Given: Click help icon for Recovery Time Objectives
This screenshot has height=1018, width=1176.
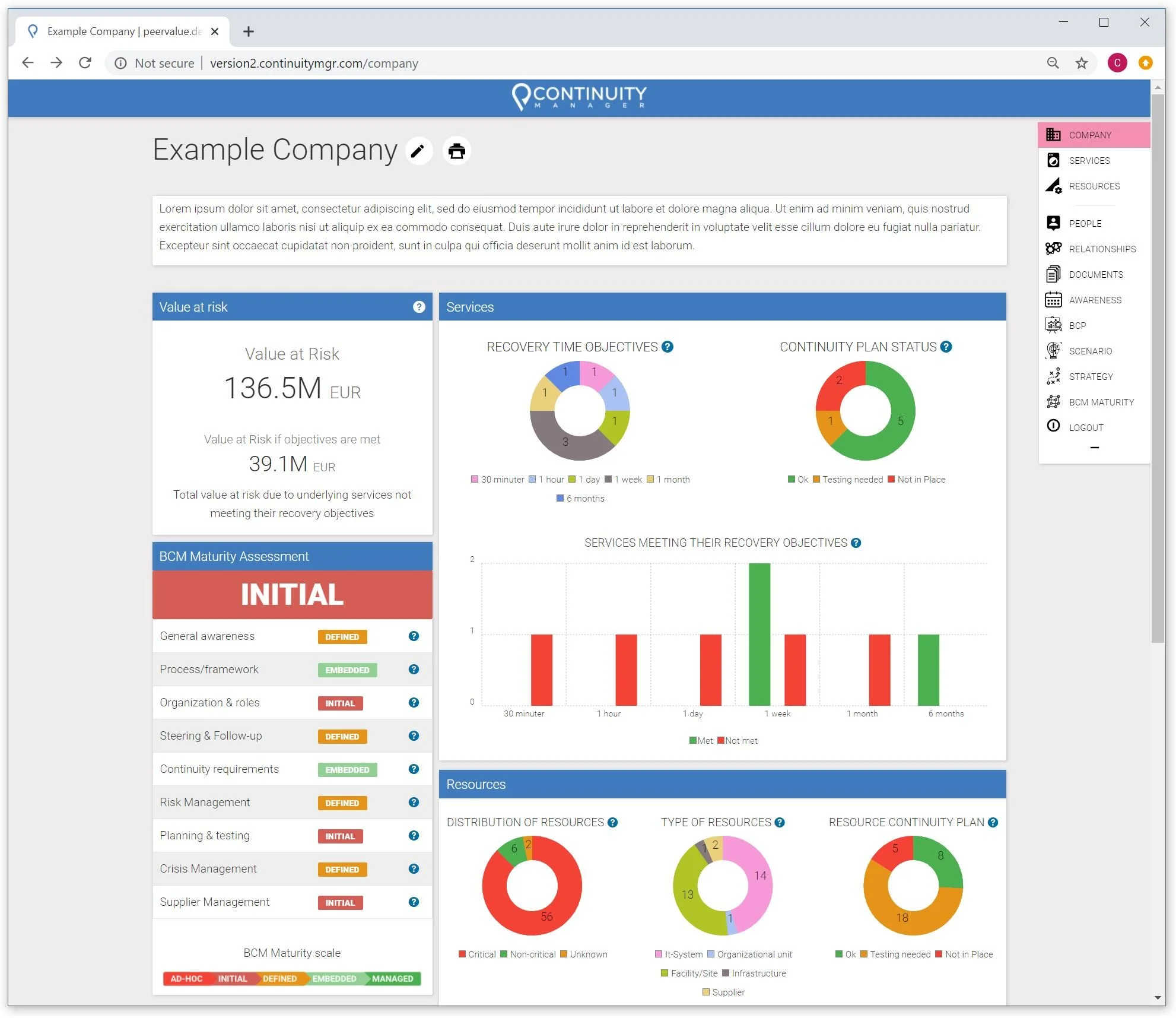Looking at the screenshot, I should (x=668, y=347).
